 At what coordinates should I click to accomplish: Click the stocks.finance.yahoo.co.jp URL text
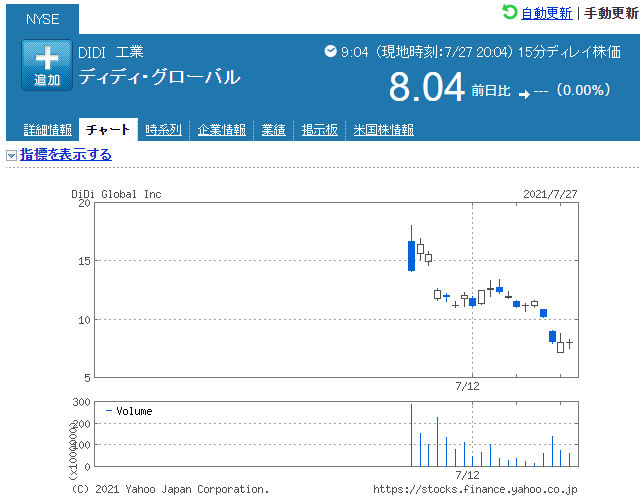(x=475, y=489)
